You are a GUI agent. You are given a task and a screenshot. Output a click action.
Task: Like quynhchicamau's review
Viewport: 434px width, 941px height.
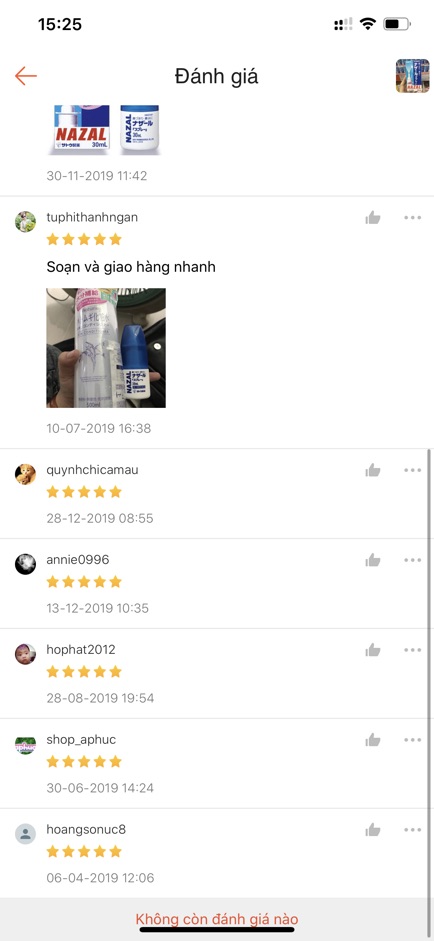coord(373,470)
